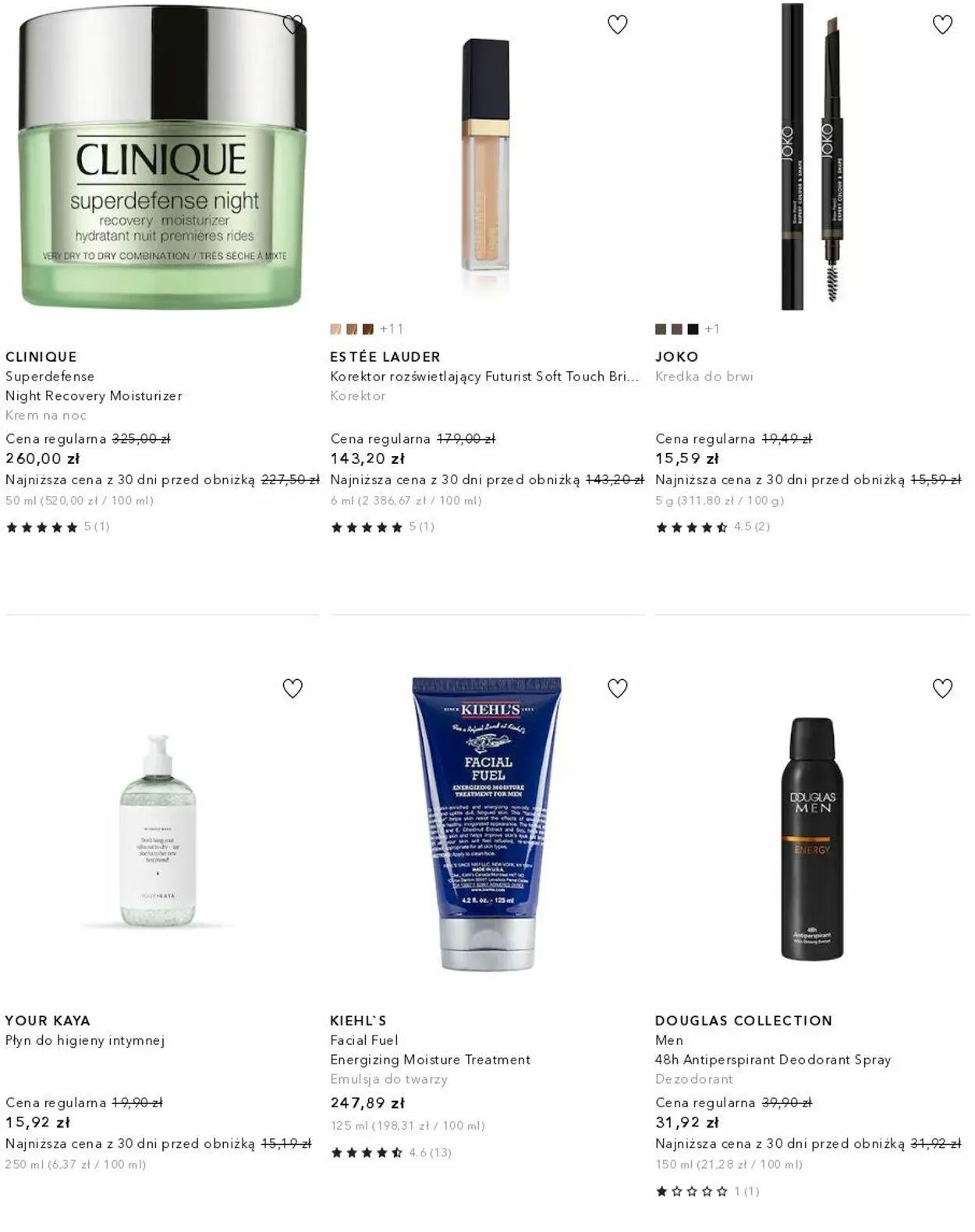Add Kiehl's Facial Fuel to wishlist
The width and height of the screenshot is (975, 1232).
pos(617,688)
